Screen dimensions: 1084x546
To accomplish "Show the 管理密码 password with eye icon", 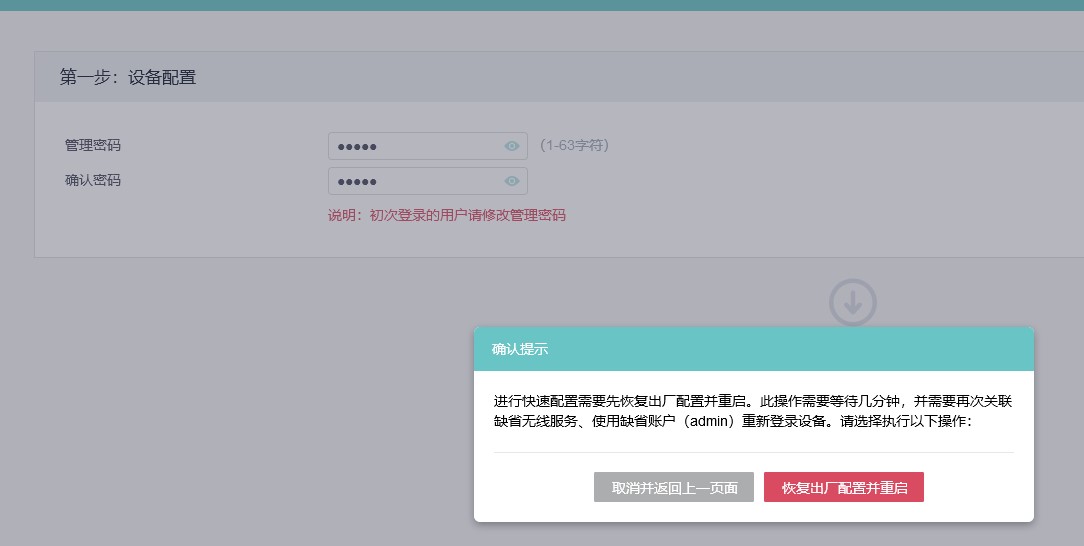I will 512,146.
